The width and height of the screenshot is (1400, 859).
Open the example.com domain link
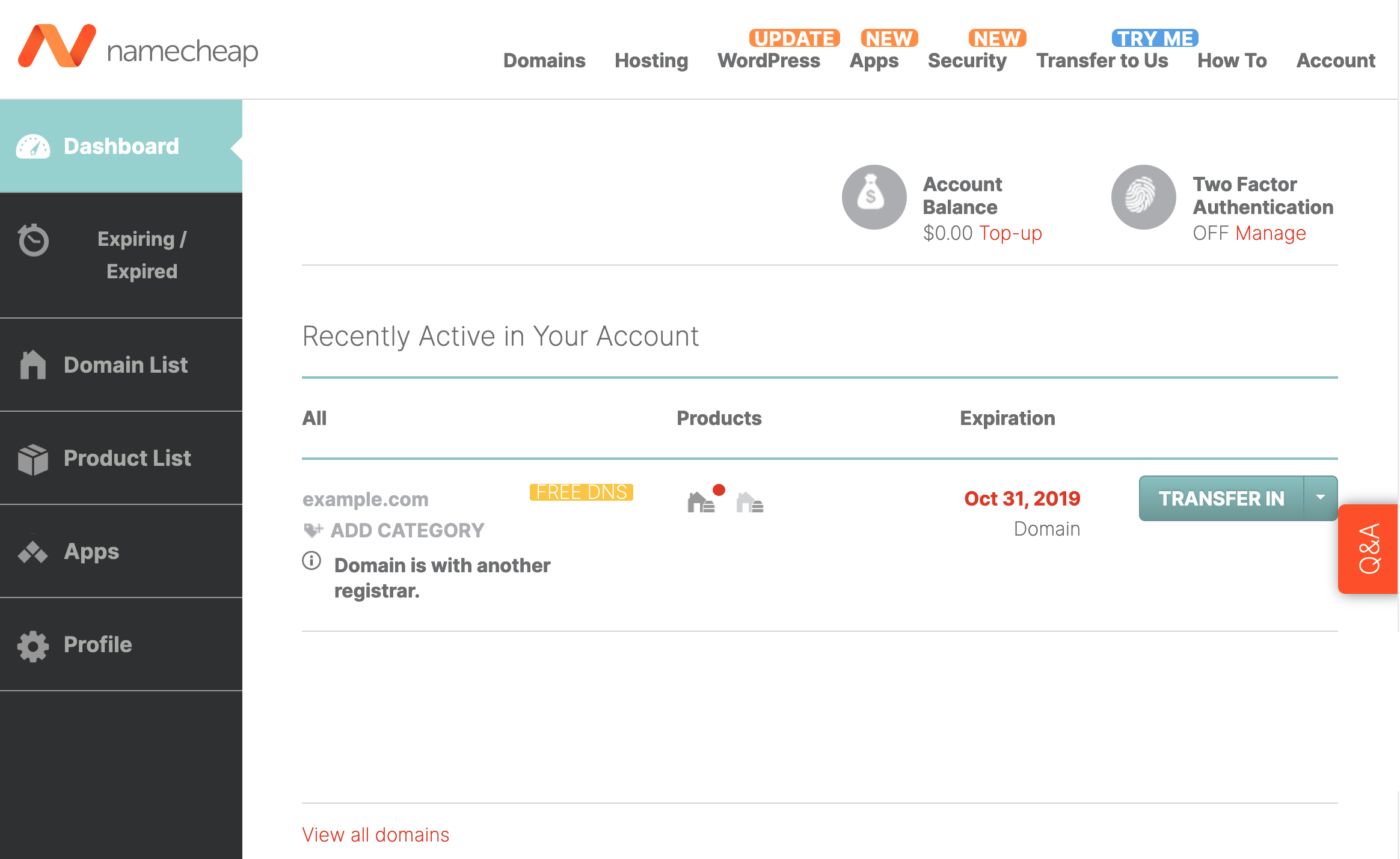click(x=365, y=500)
